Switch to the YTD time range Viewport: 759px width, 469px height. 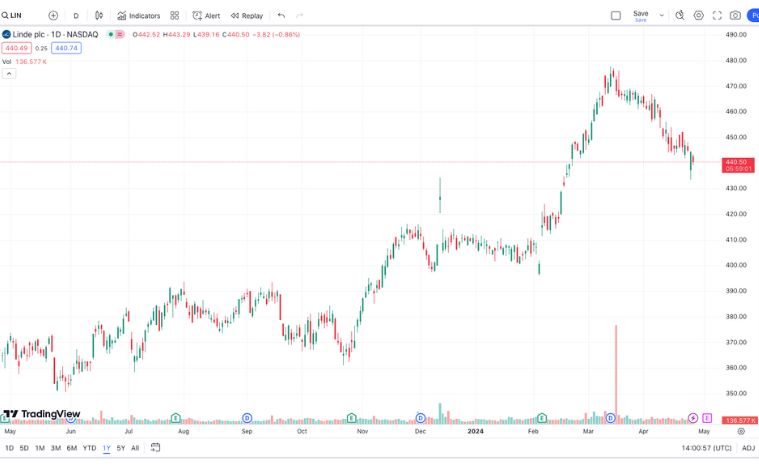pos(89,448)
